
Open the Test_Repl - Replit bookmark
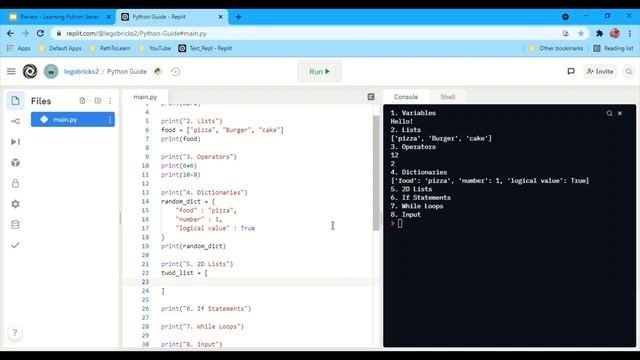(205, 48)
